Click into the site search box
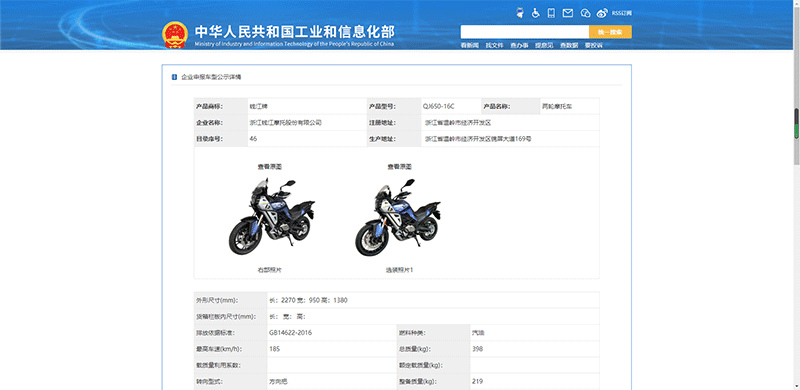The height and width of the screenshot is (390, 800). coord(524,32)
